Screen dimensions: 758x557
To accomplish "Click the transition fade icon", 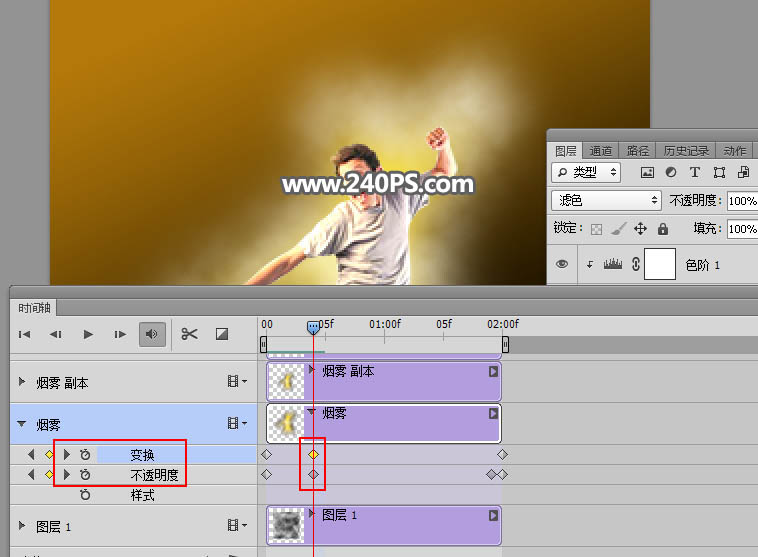I will tap(222, 334).
